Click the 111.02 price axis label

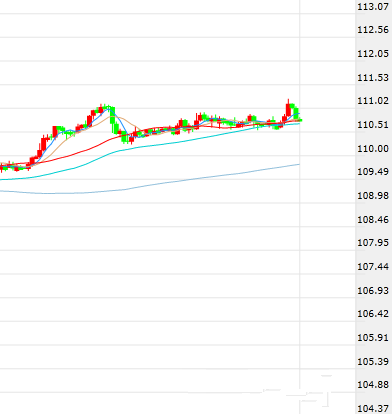click(x=373, y=101)
